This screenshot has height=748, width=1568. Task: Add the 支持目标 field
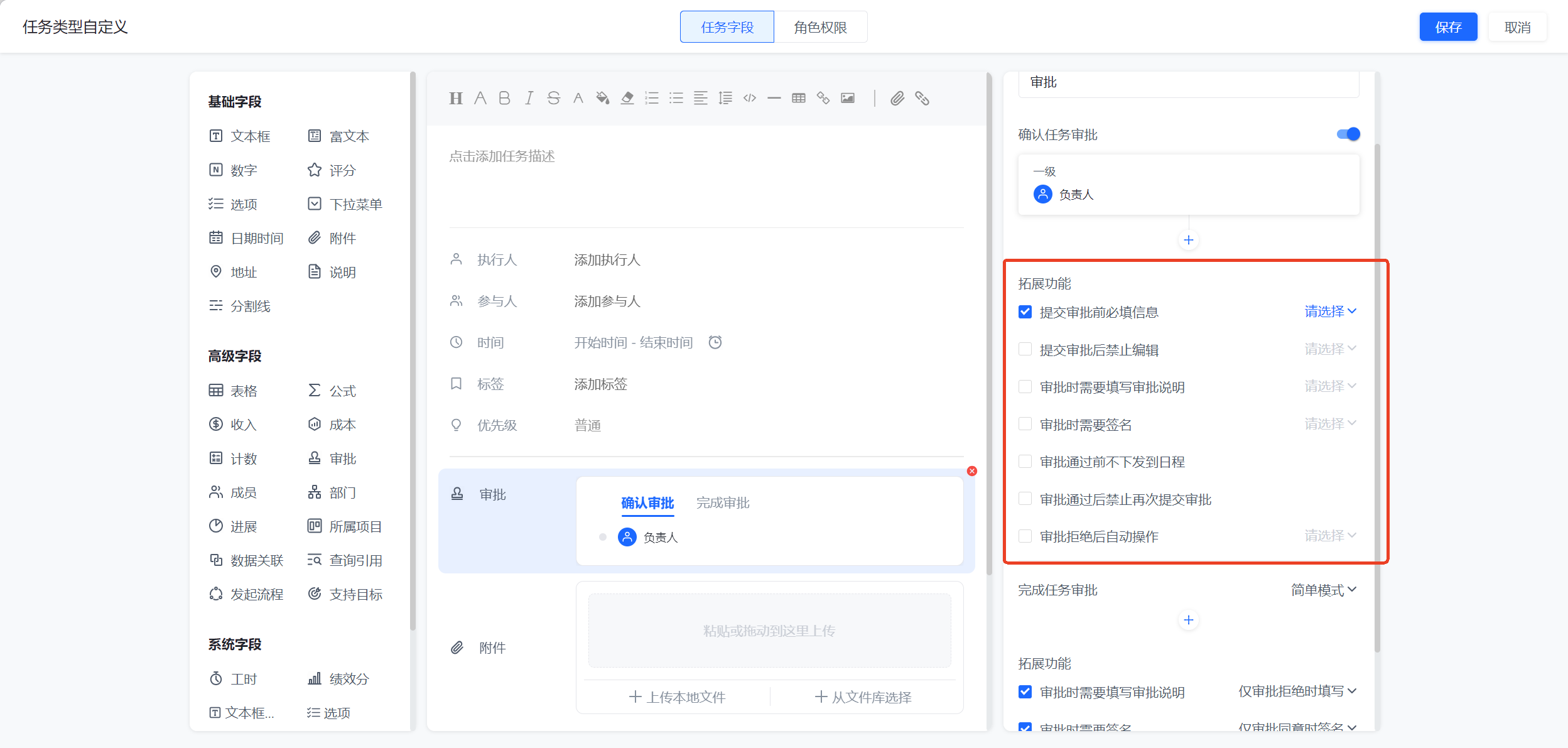coord(345,594)
